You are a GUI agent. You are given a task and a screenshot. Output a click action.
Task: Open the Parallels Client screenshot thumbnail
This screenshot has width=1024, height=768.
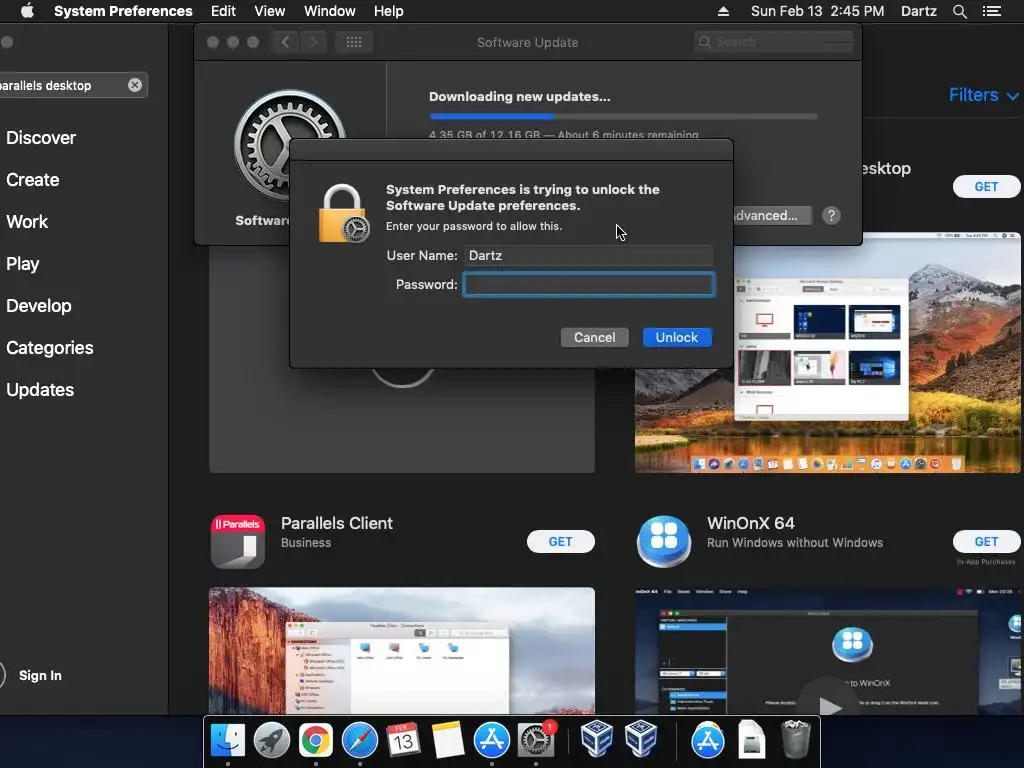pyautogui.click(x=402, y=650)
